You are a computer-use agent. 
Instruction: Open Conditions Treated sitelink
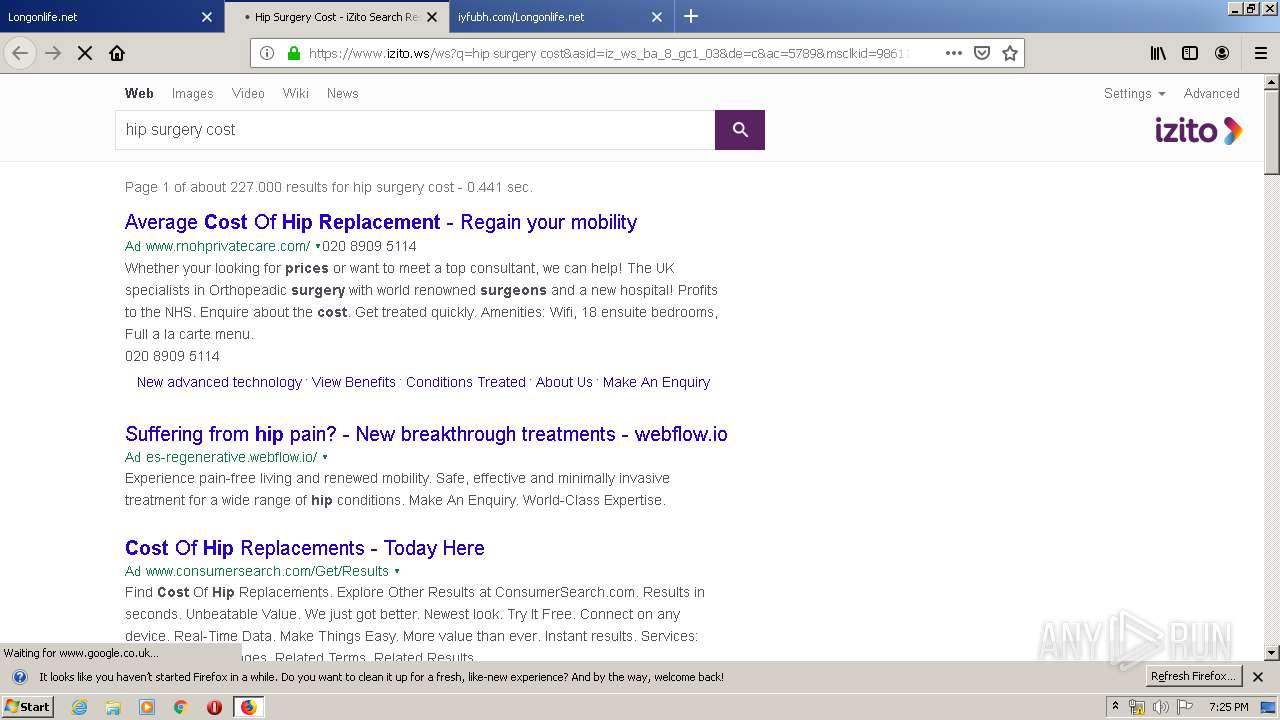point(466,382)
